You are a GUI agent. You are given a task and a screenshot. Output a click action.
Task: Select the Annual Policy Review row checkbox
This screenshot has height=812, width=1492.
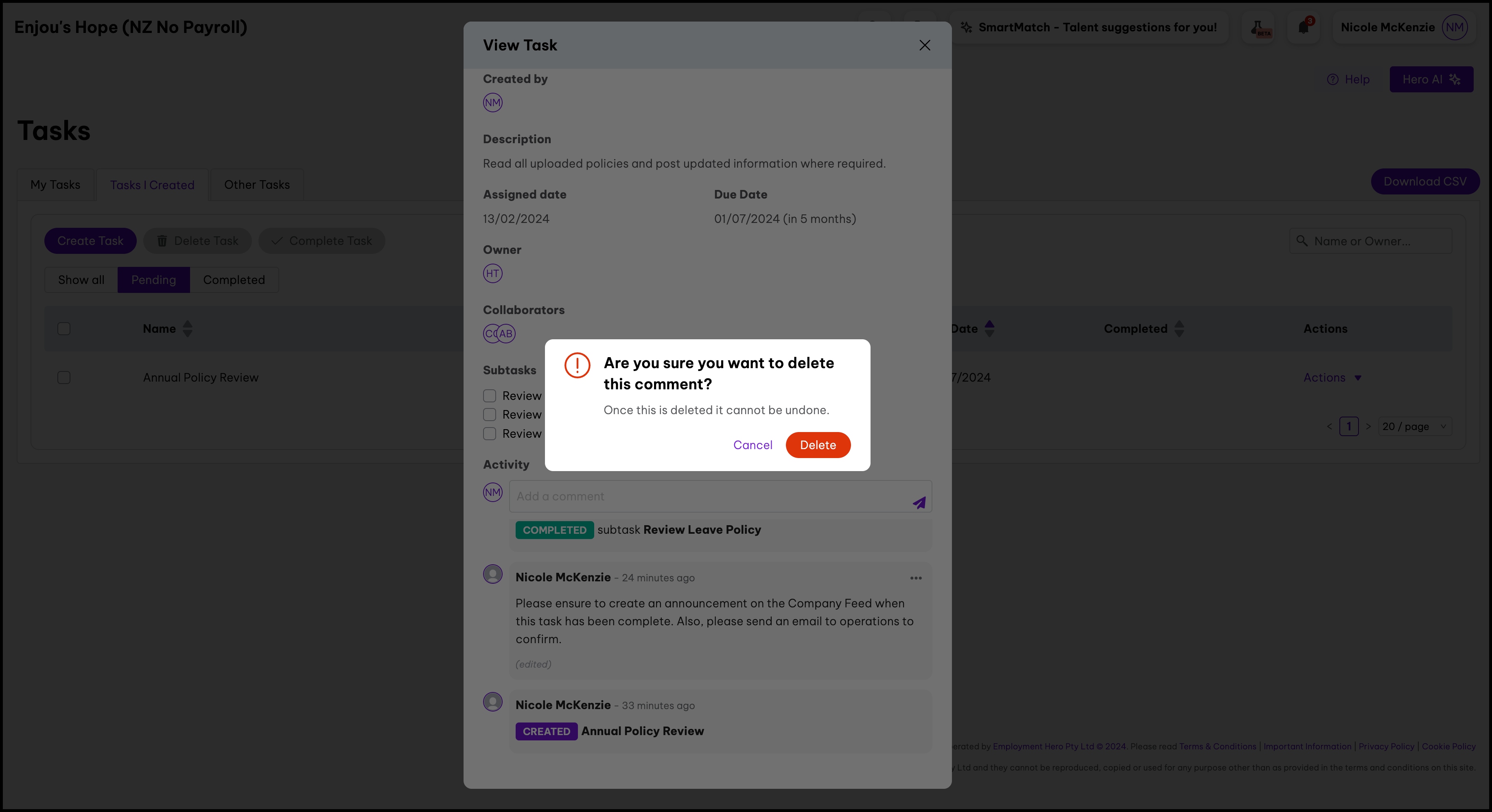[64, 378]
